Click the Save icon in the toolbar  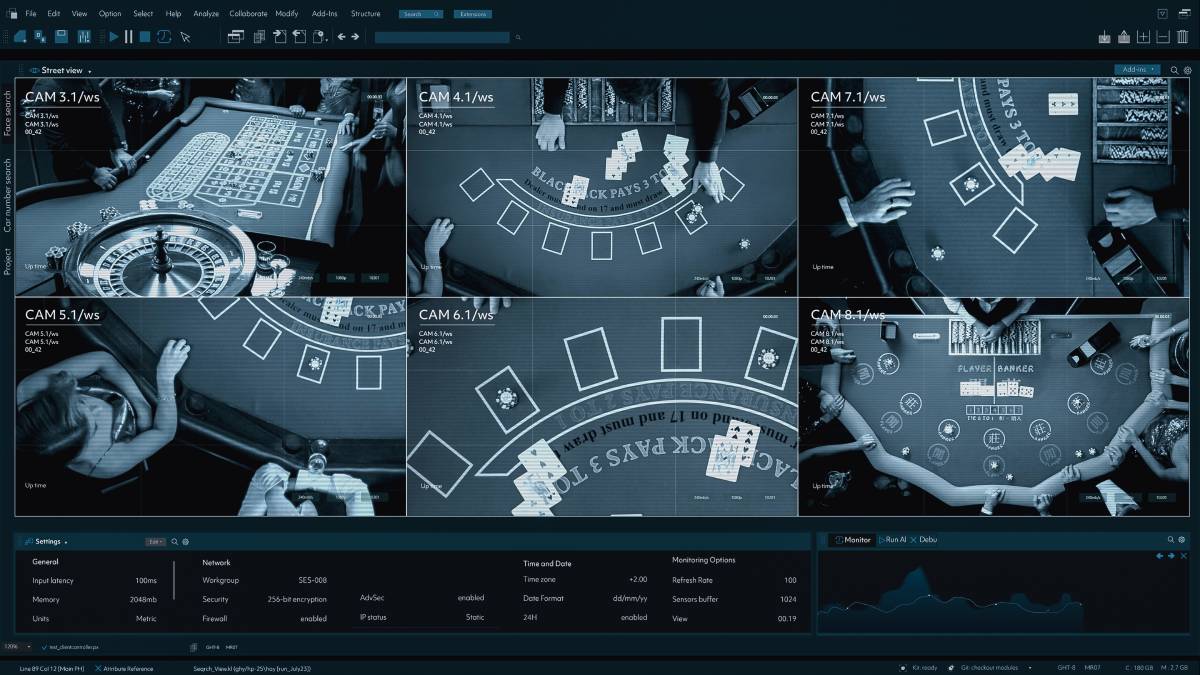(60, 37)
